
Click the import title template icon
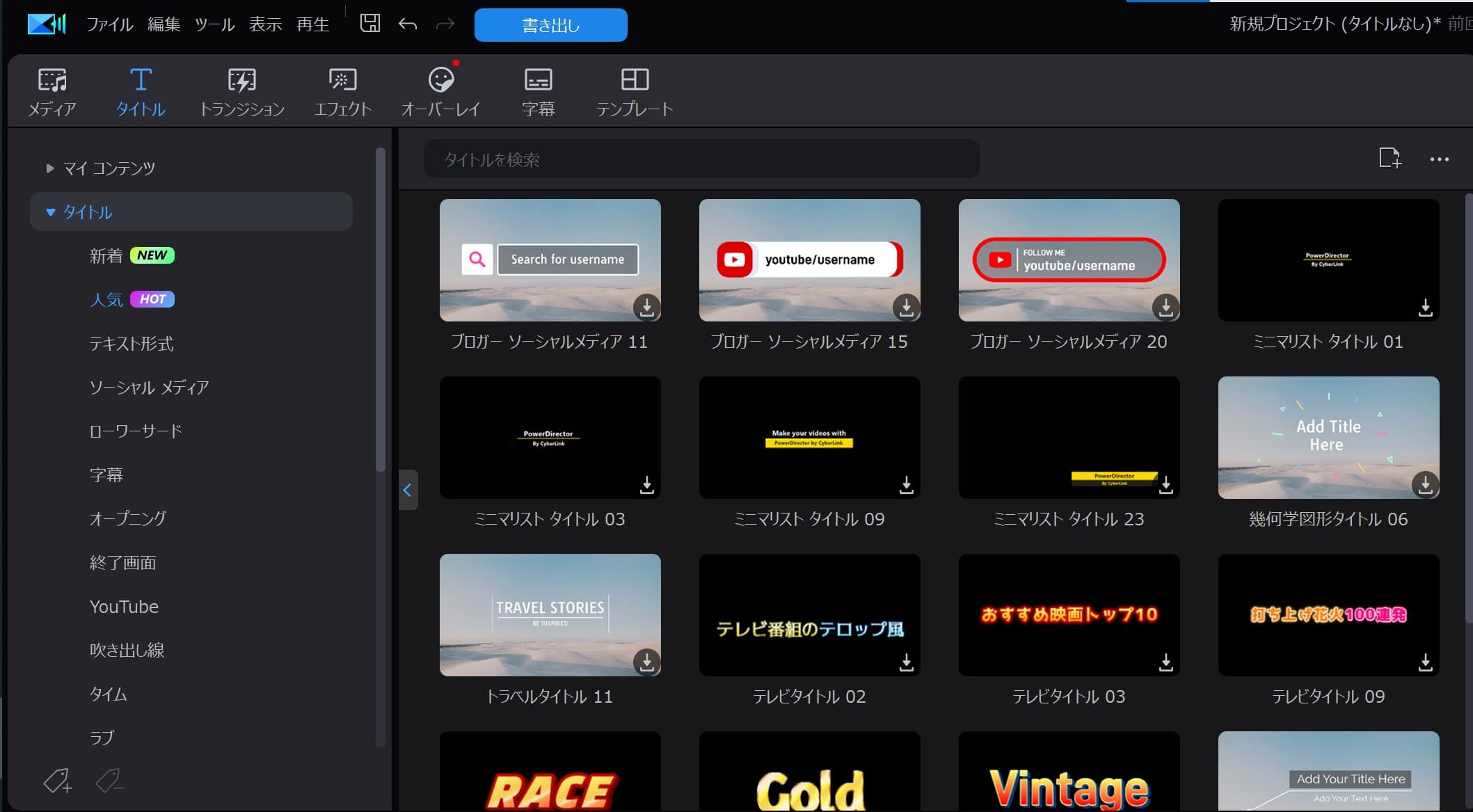coord(1390,159)
